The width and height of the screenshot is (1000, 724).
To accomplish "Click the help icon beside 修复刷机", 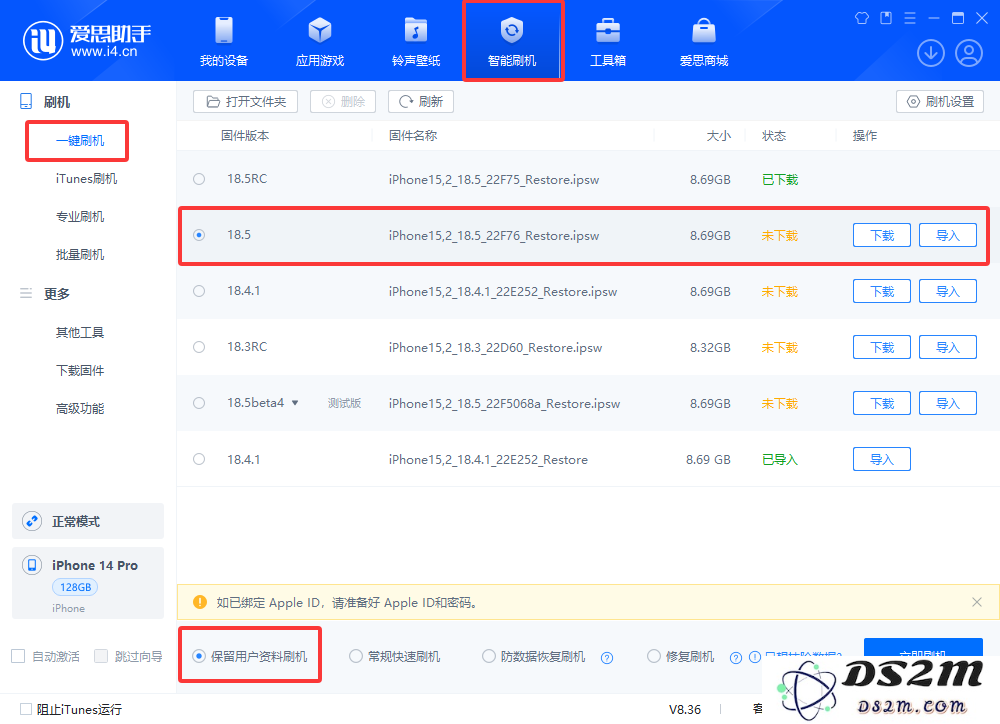I will click(x=736, y=658).
